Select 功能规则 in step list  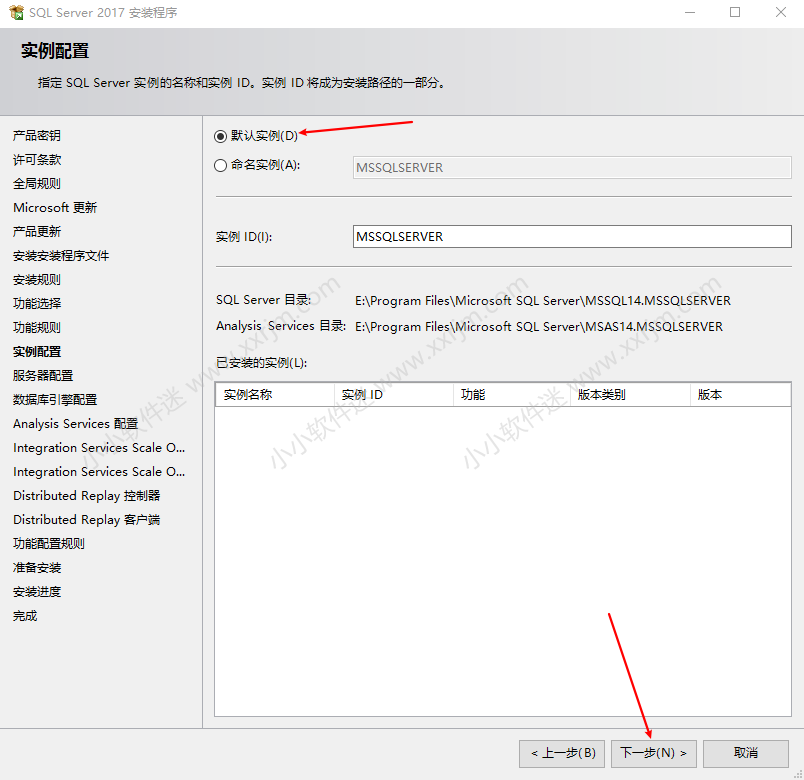[37, 328]
